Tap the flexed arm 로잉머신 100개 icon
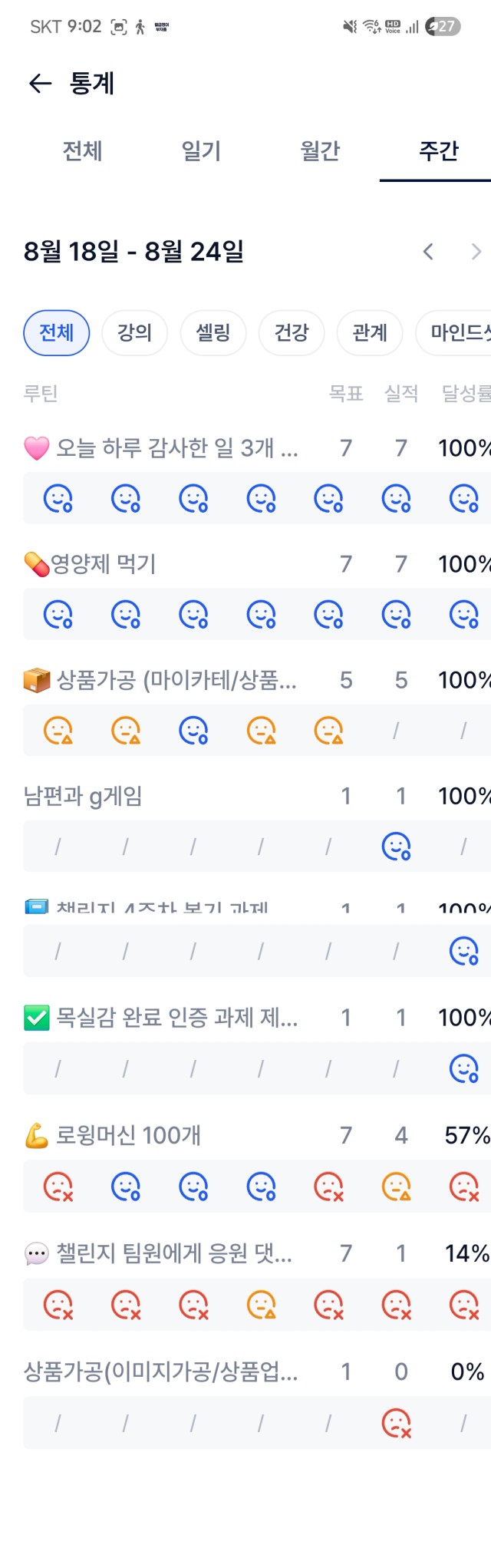This screenshot has height=1568, width=491. [37, 1135]
